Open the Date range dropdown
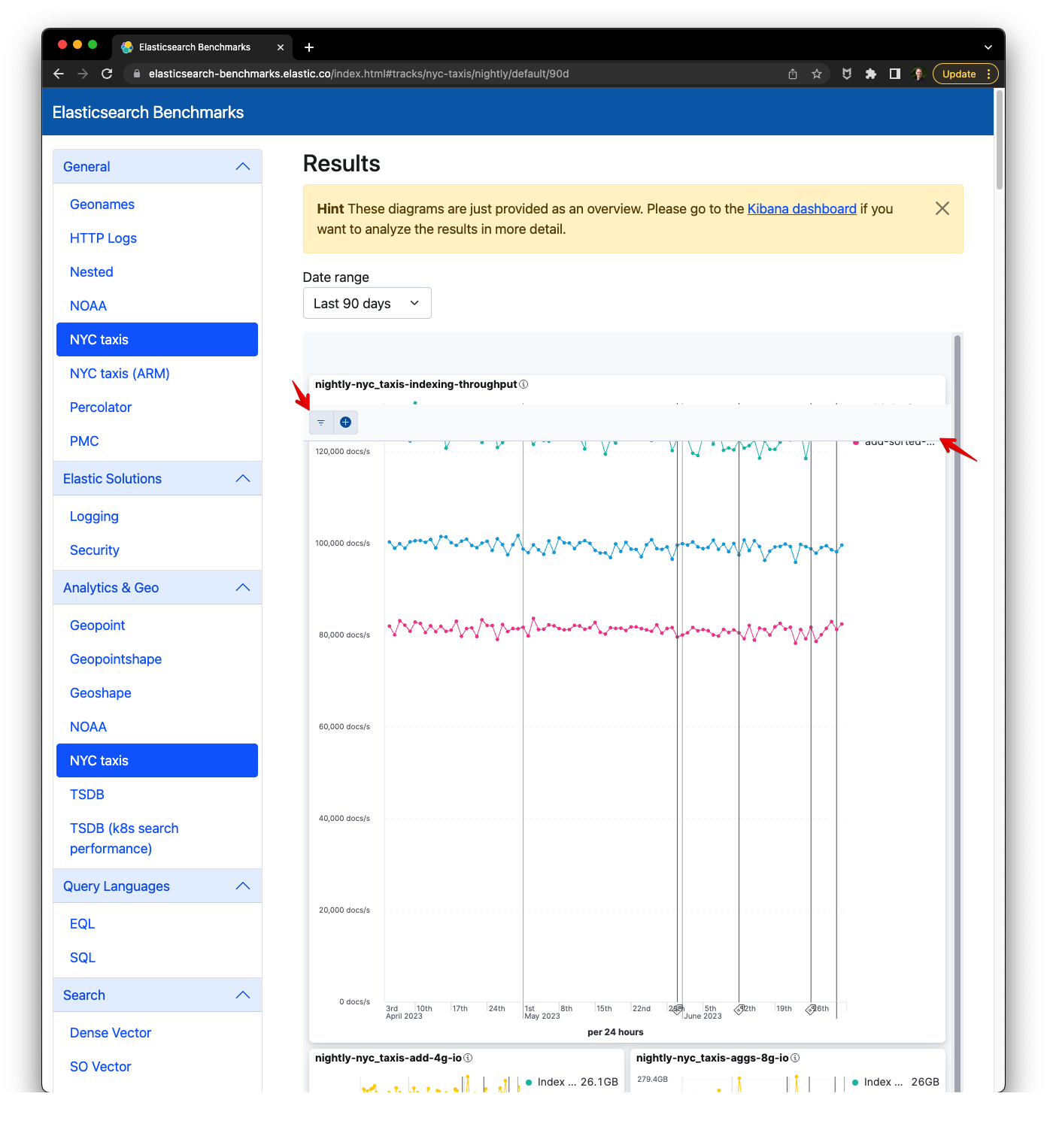 point(366,303)
